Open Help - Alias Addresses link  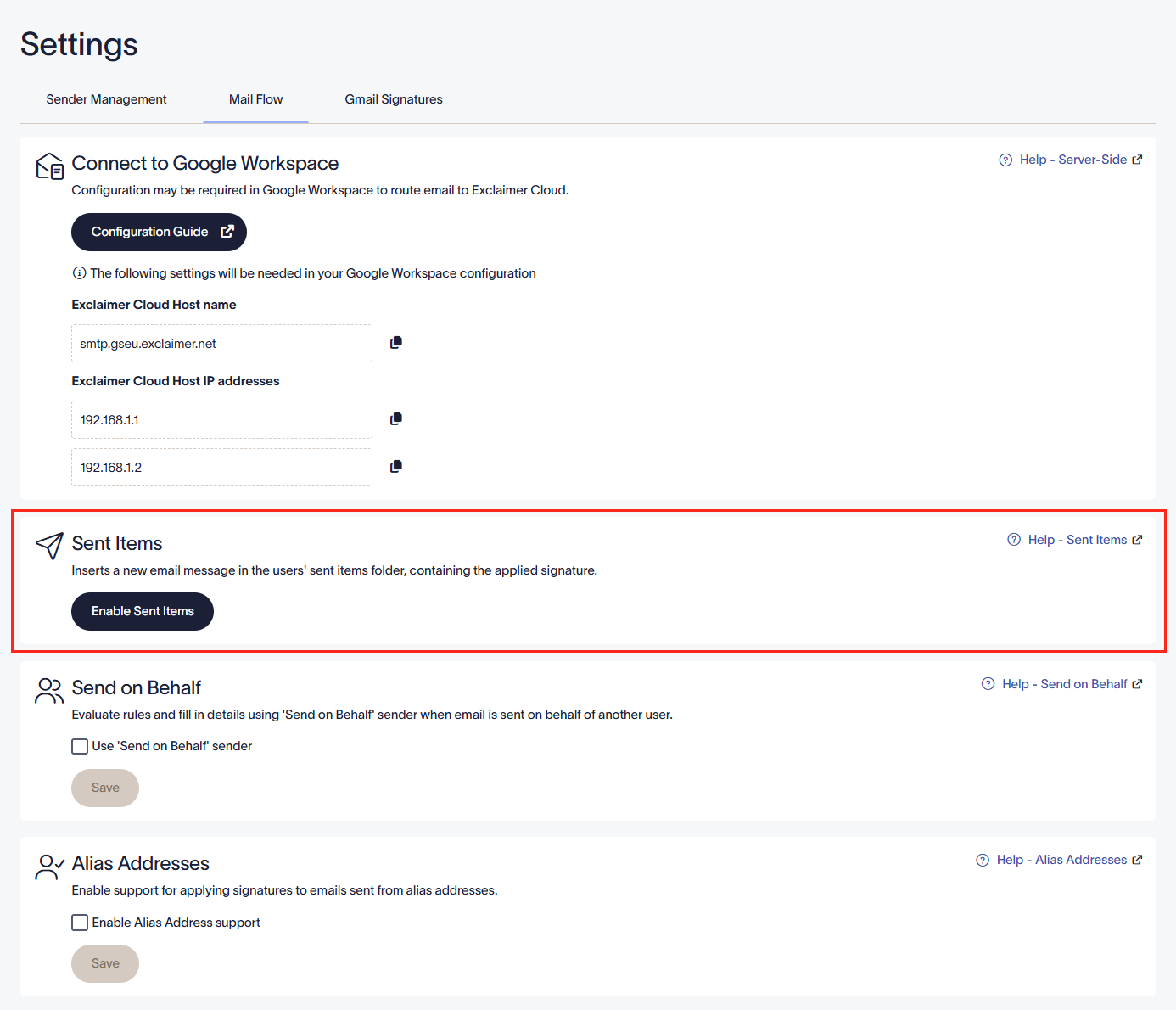(1061, 860)
